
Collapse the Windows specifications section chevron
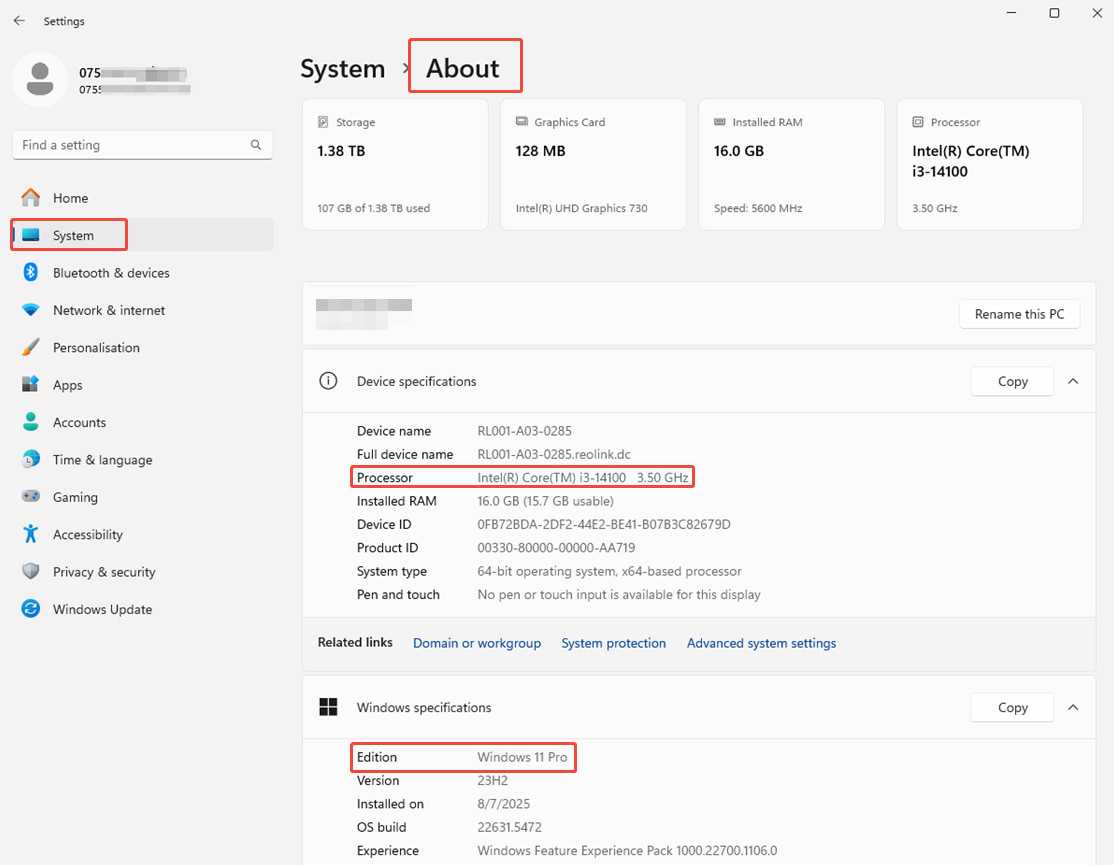click(x=1073, y=707)
